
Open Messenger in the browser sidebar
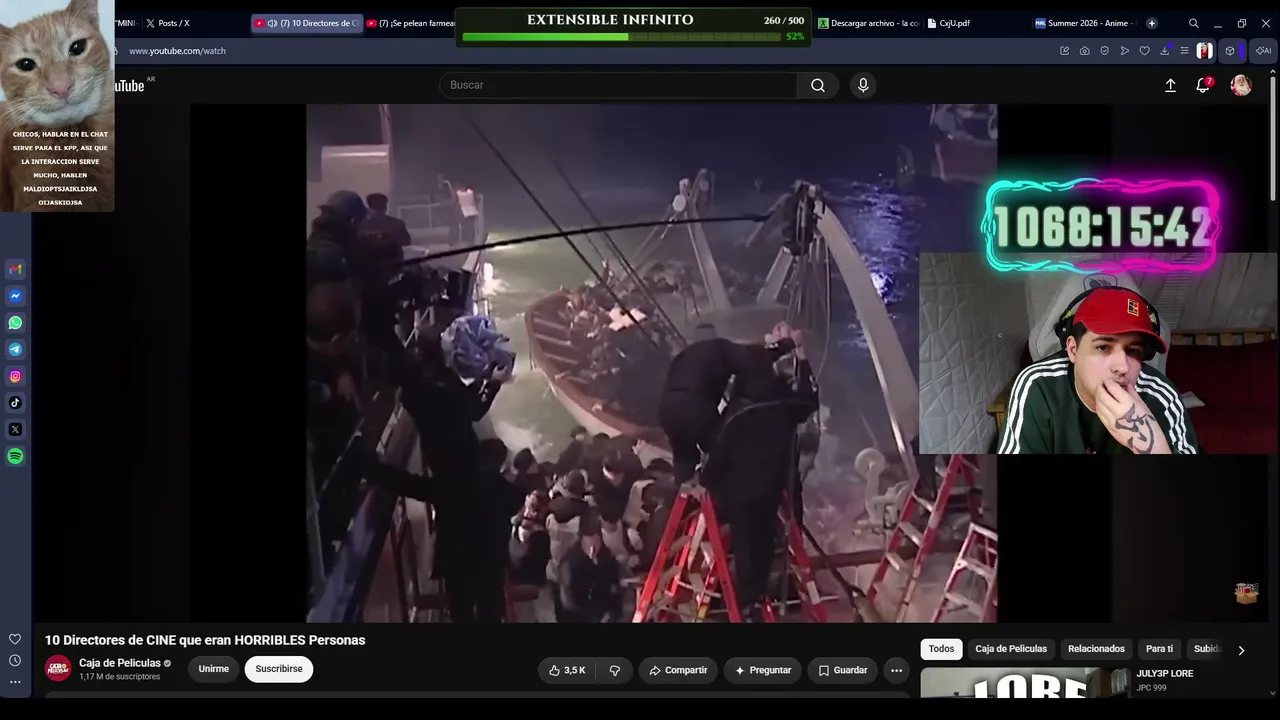(x=15, y=296)
